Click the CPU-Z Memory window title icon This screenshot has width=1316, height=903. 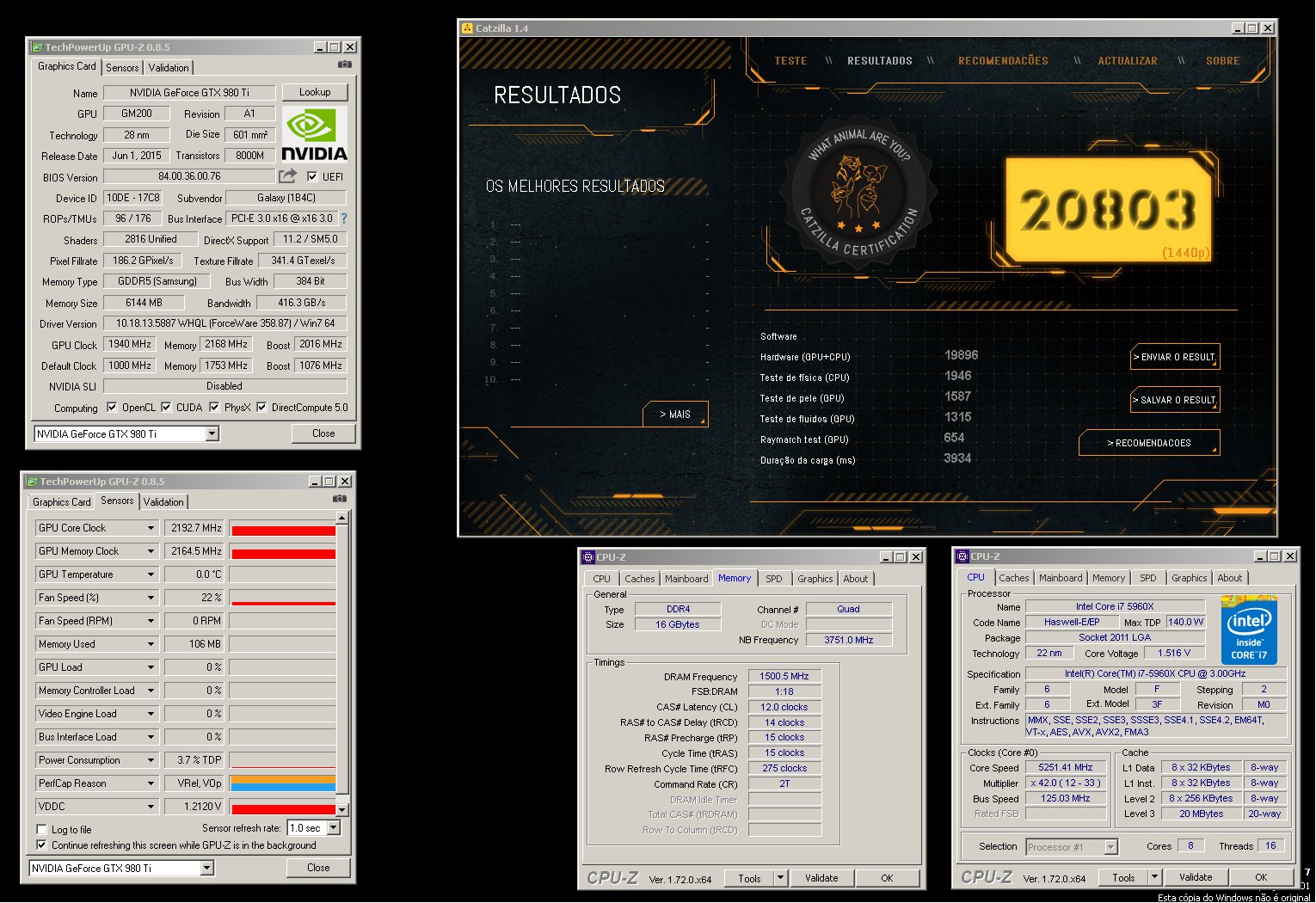pos(588,557)
